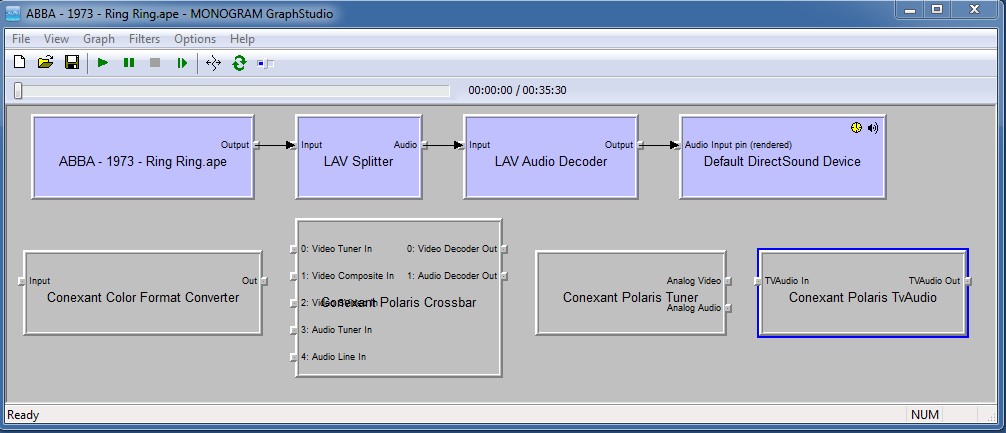Stop the graph playback

155,63
